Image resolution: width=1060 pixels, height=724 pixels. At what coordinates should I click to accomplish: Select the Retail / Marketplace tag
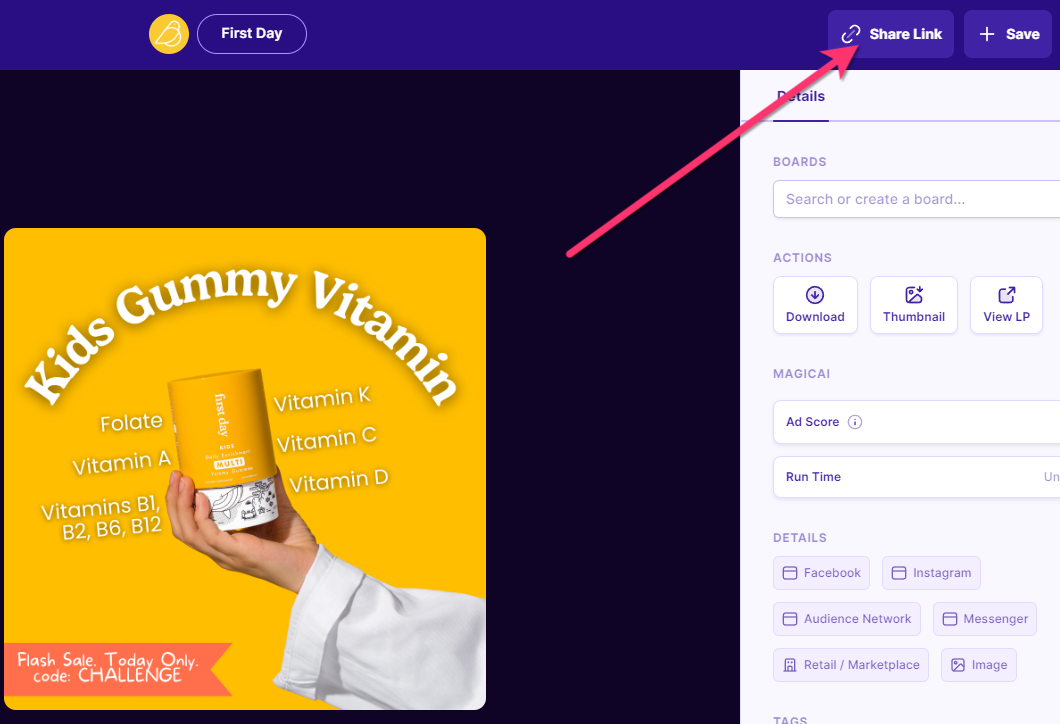point(850,665)
